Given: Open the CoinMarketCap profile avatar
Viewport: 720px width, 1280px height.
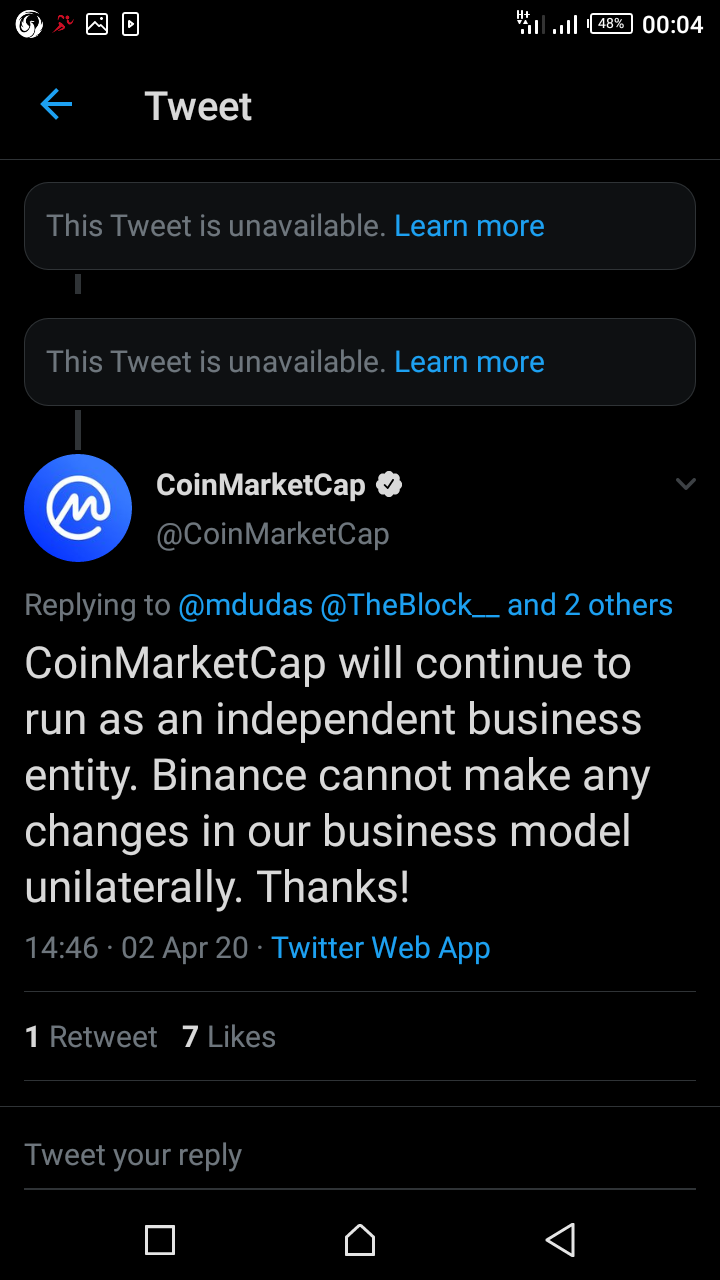Looking at the screenshot, I should click(78, 508).
